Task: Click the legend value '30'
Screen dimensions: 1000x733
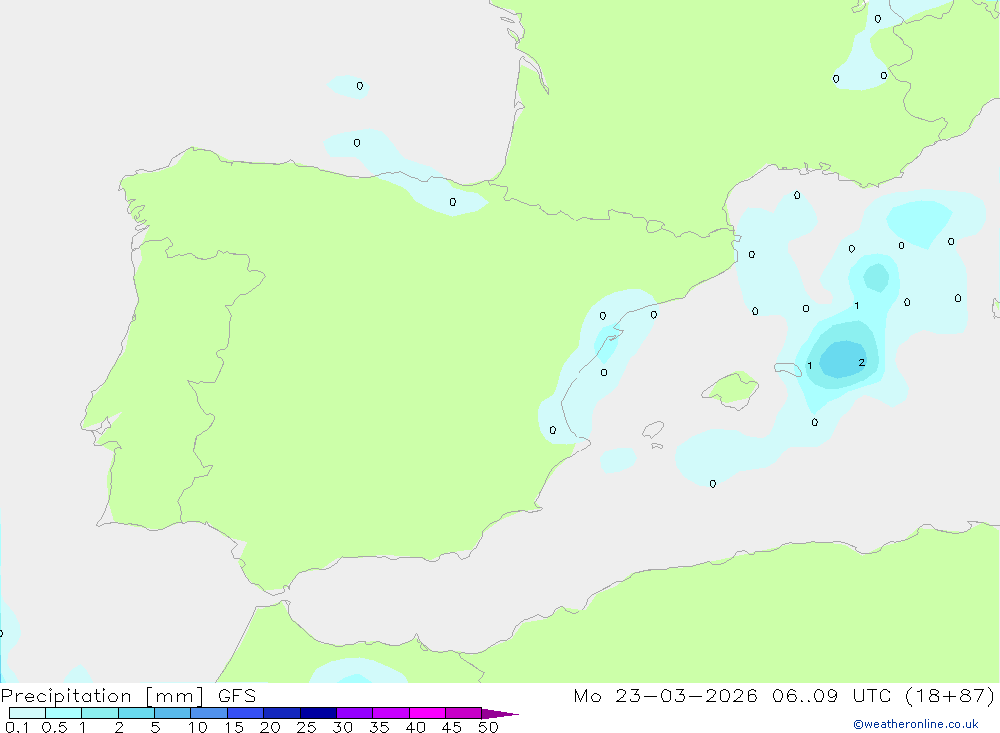Action: pyautogui.click(x=342, y=727)
